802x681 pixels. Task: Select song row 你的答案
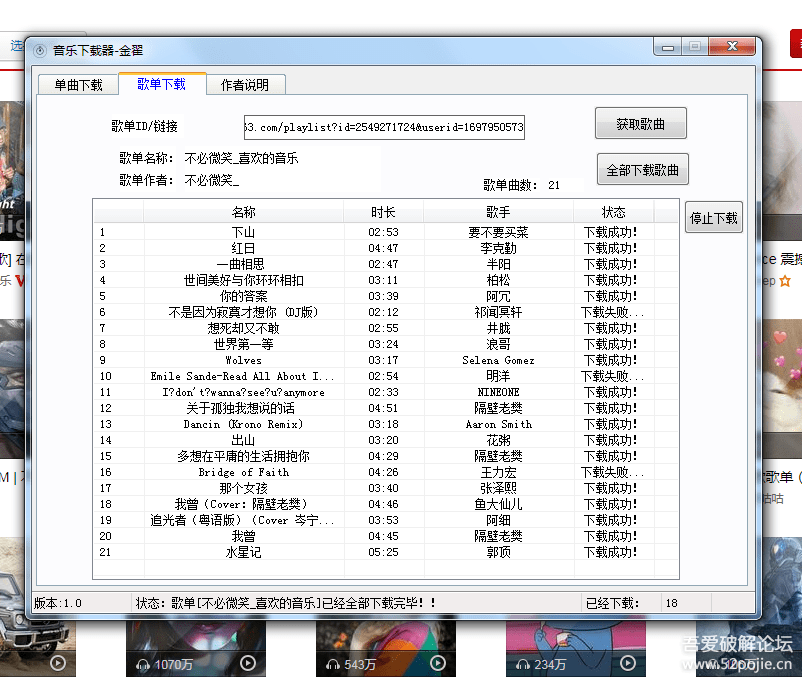386,296
